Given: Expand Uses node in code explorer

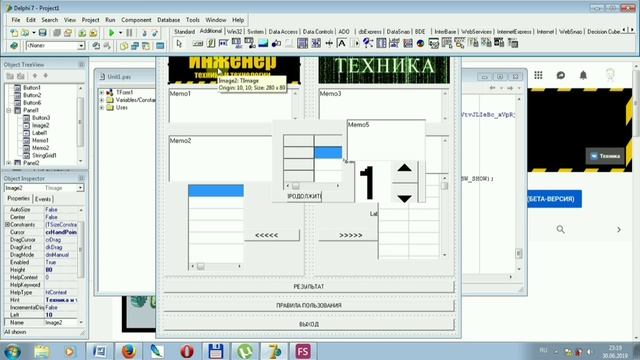Looking at the screenshot, I should (x=102, y=108).
